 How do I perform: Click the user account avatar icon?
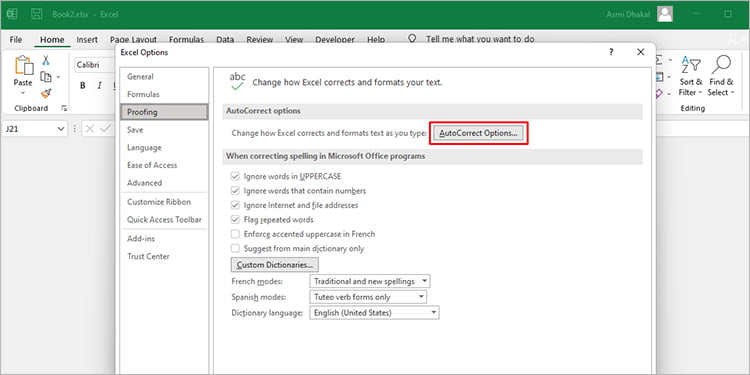click(665, 14)
